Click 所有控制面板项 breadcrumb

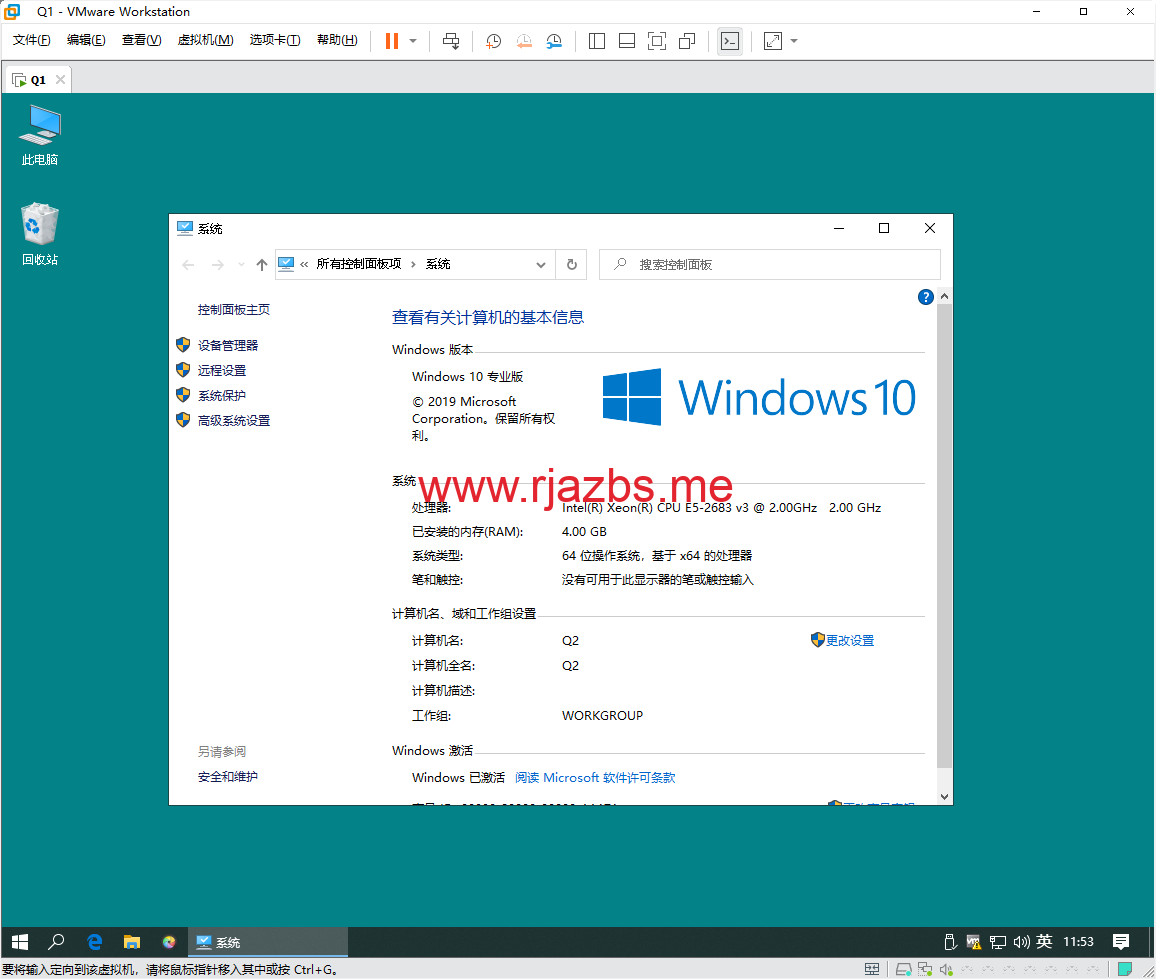point(359,264)
